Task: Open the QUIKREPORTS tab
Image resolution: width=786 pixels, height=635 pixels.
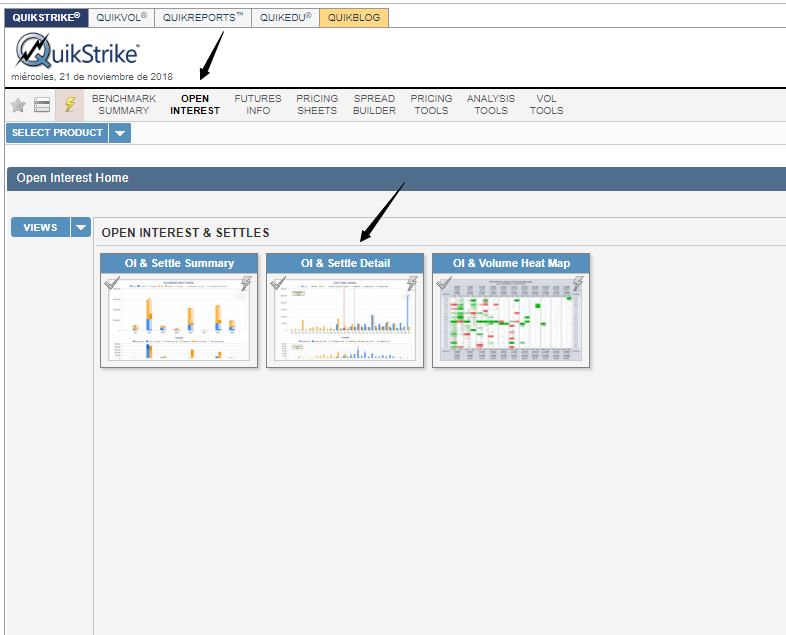Action: tap(203, 18)
